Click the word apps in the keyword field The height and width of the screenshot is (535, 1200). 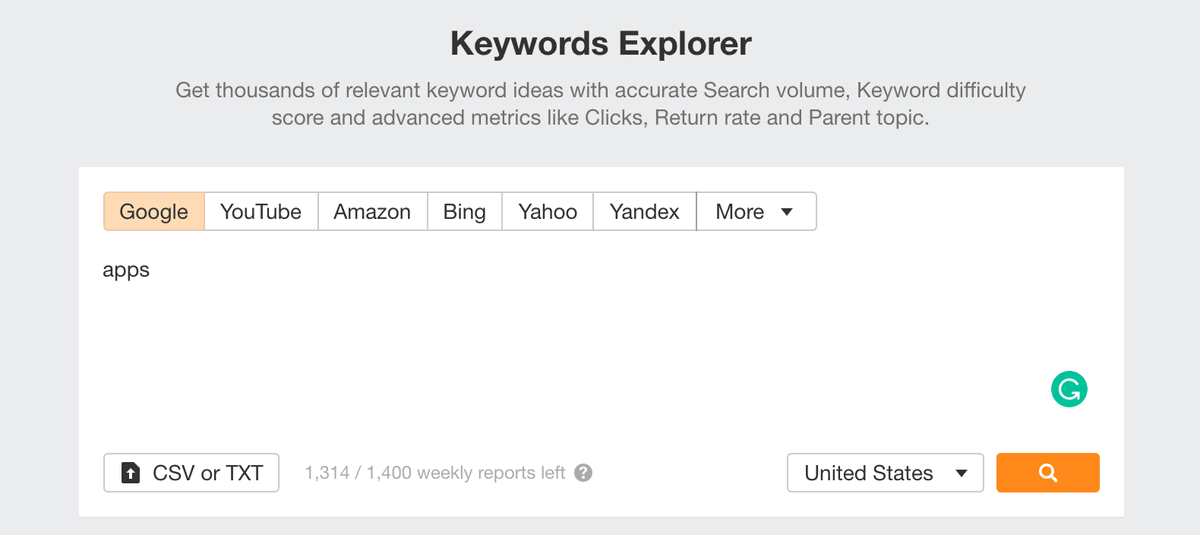pyautogui.click(x=126, y=271)
